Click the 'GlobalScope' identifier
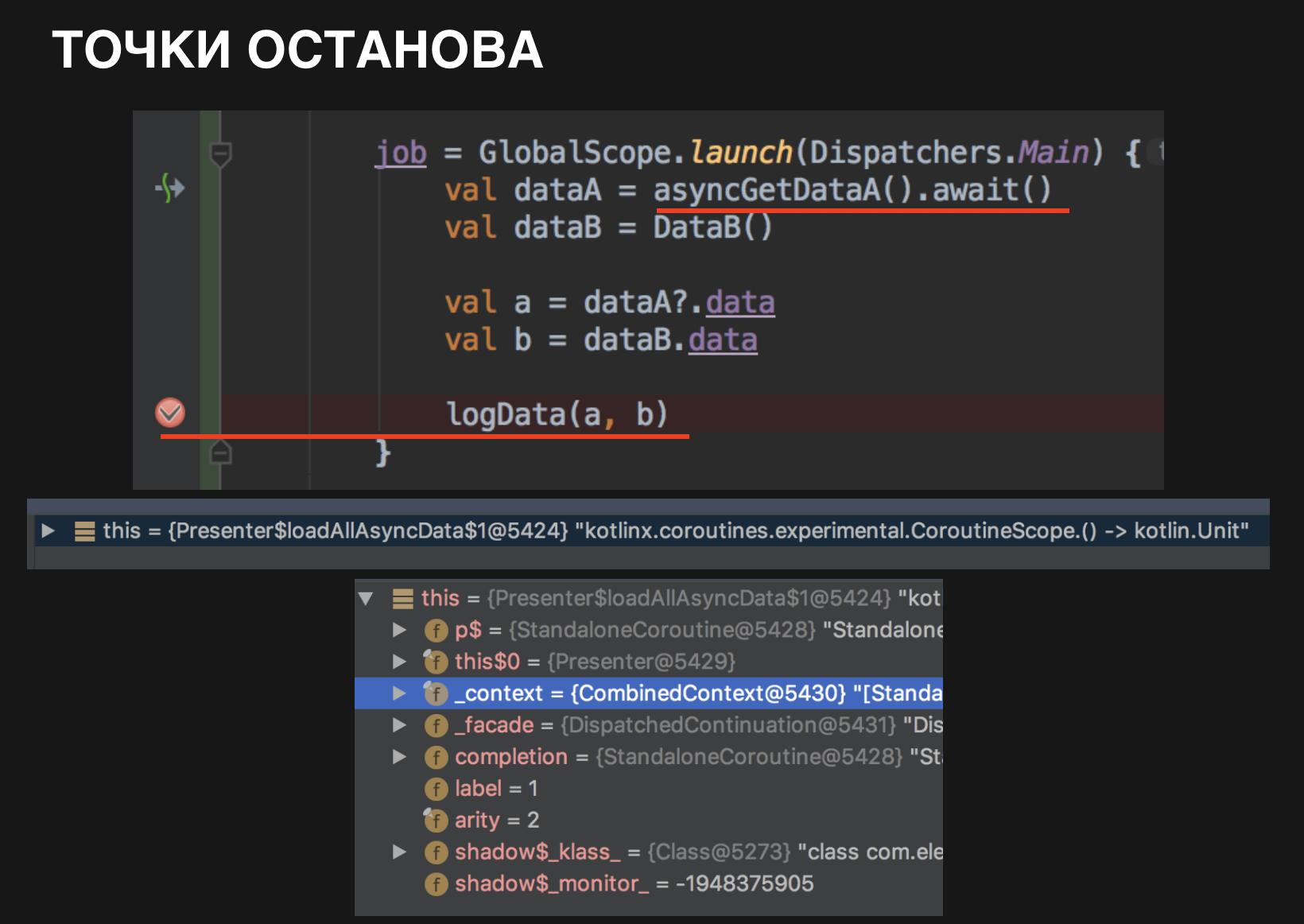The image size is (1304, 924). (x=576, y=152)
